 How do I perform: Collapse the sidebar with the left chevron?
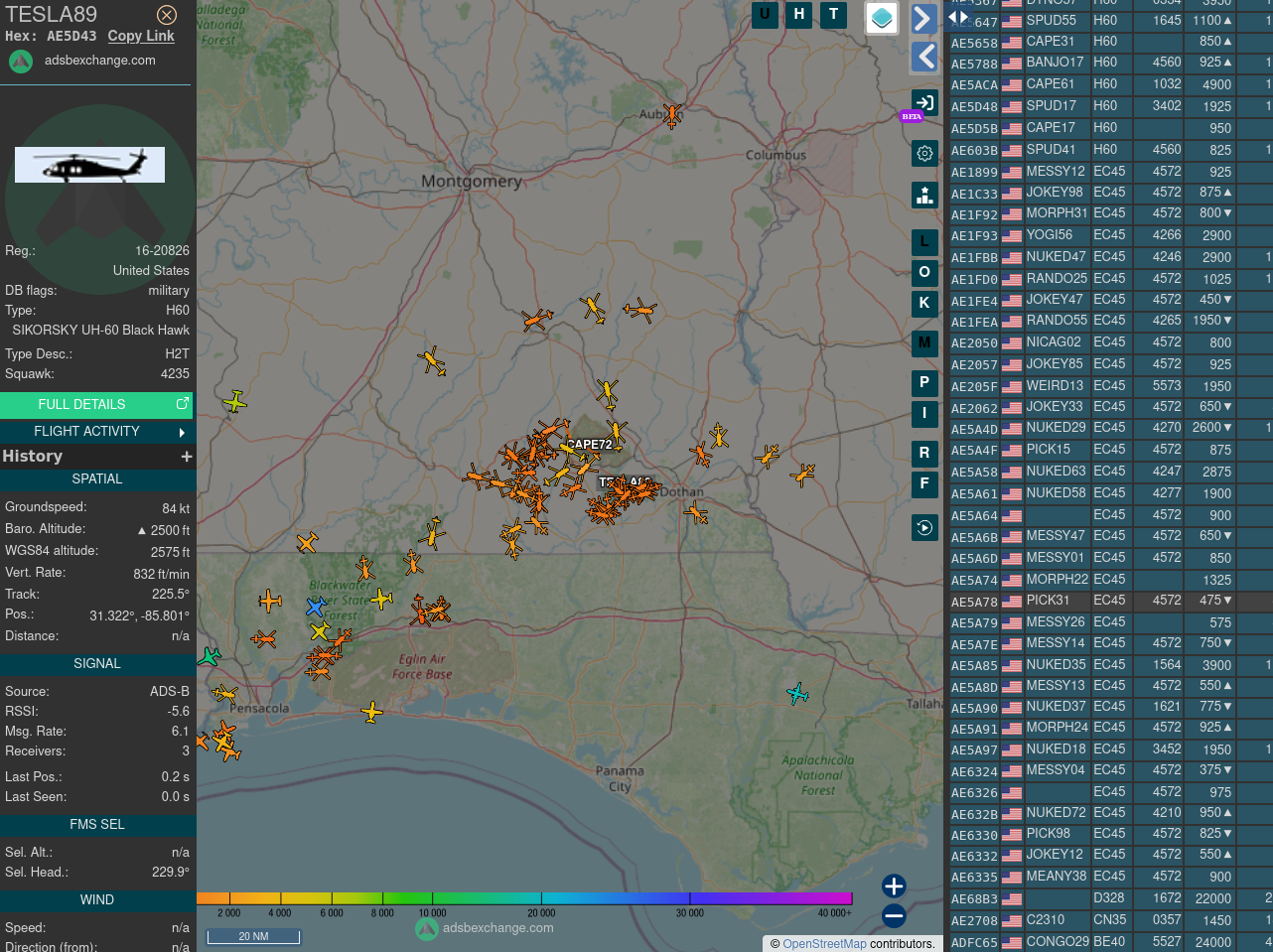[x=924, y=57]
